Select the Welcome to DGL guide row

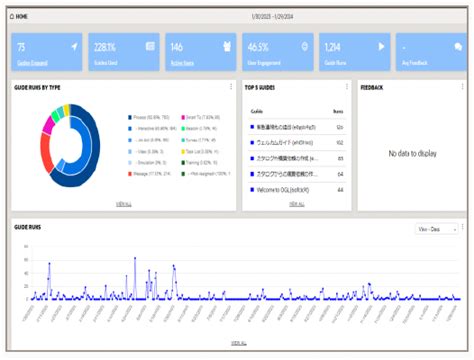pos(297,190)
